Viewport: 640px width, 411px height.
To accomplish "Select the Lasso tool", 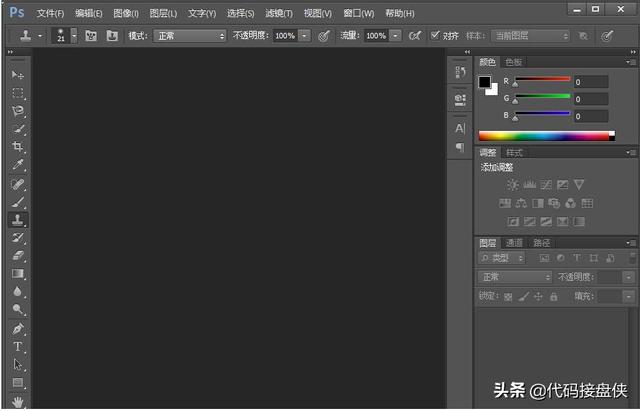I will point(18,111).
